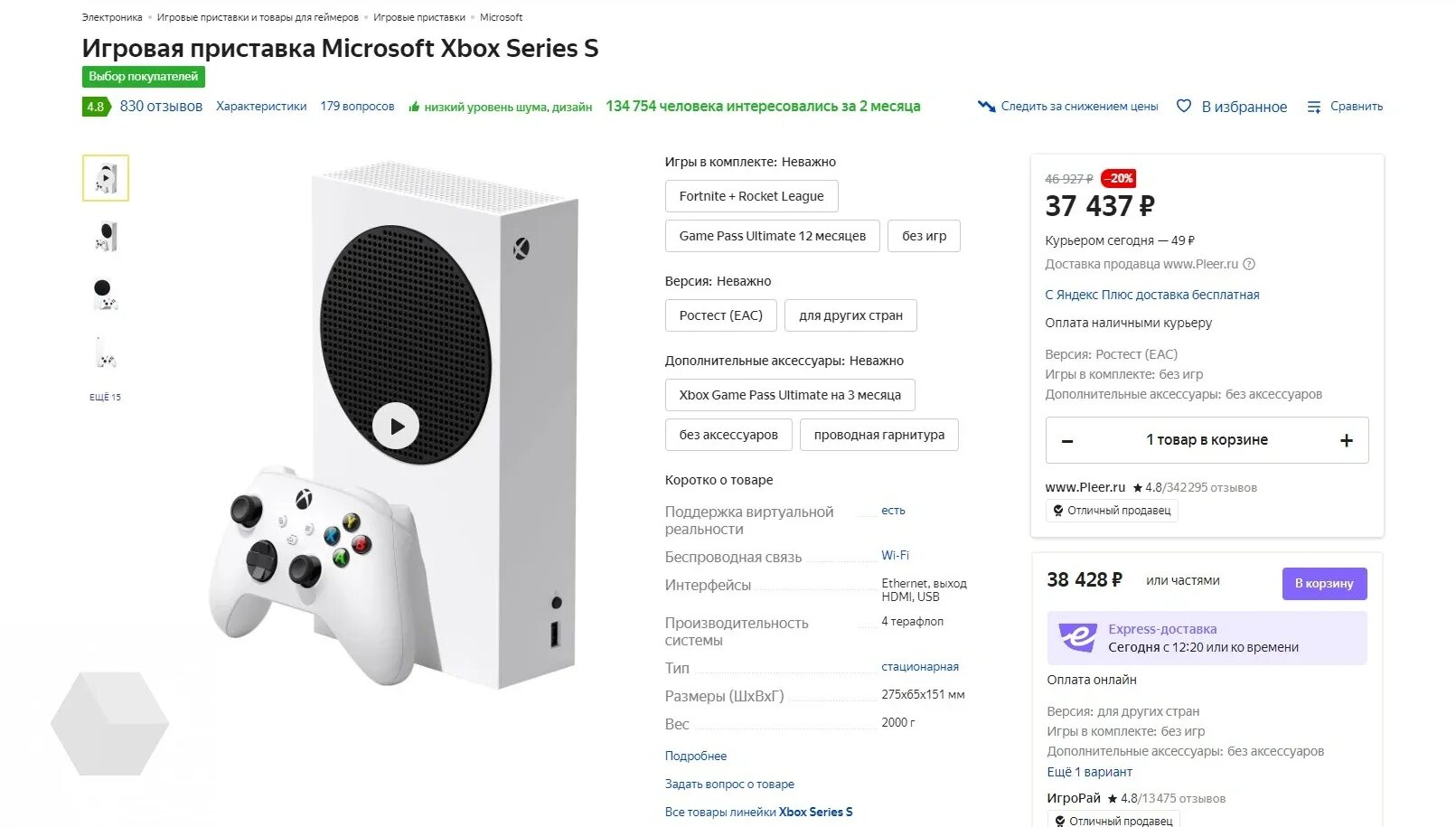Screen dimensions: 1456x827
Task: Click the delivery info question mark icon
Action: click(x=1249, y=264)
